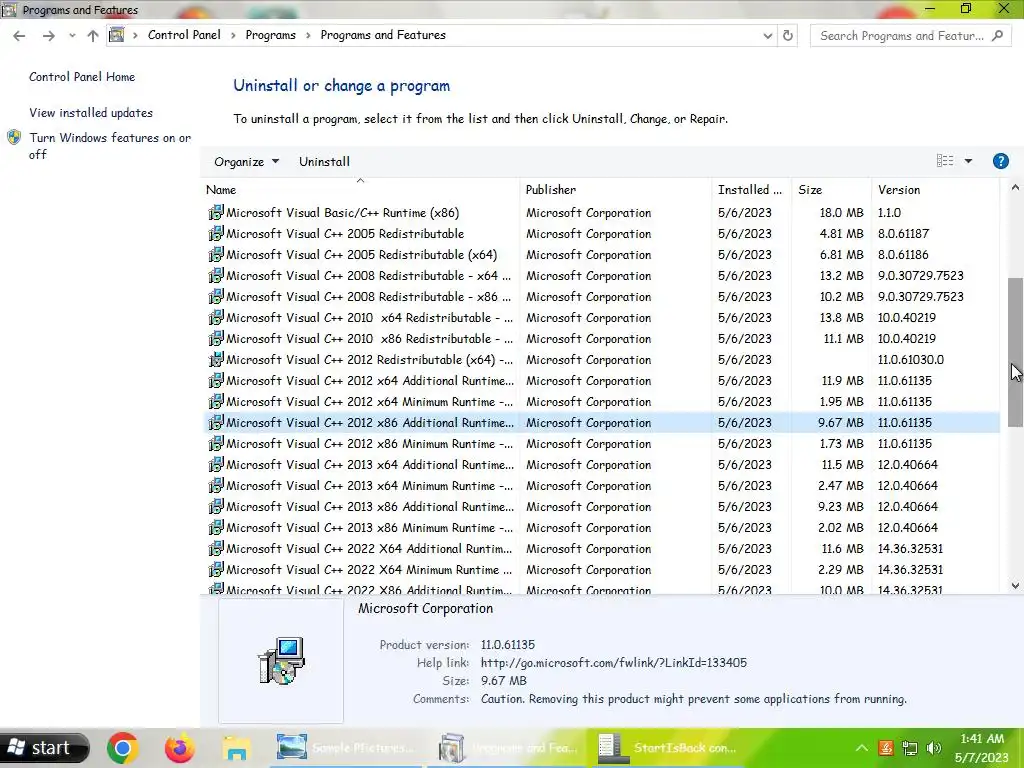Image resolution: width=1024 pixels, height=768 pixels.
Task: Open Control Panel Home link
Action: [x=82, y=77]
